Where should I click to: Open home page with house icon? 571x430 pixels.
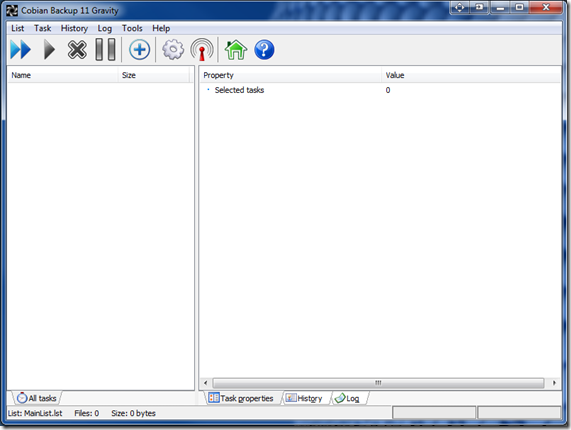coord(236,50)
